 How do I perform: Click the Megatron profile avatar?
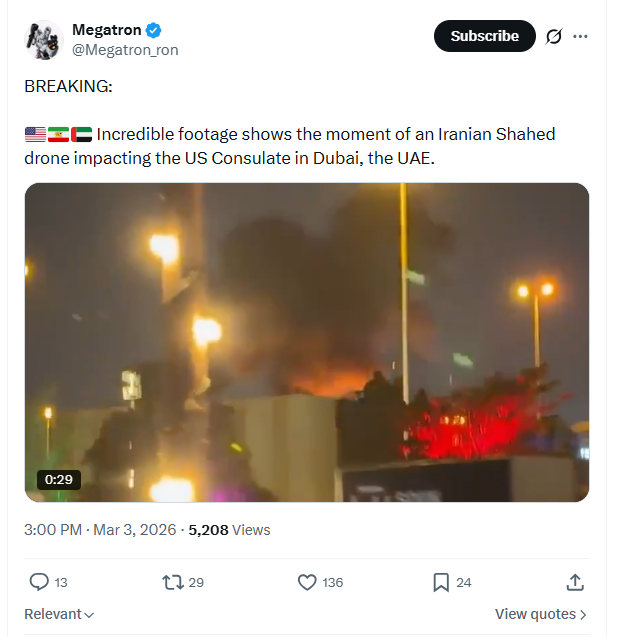pyautogui.click(x=43, y=40)
